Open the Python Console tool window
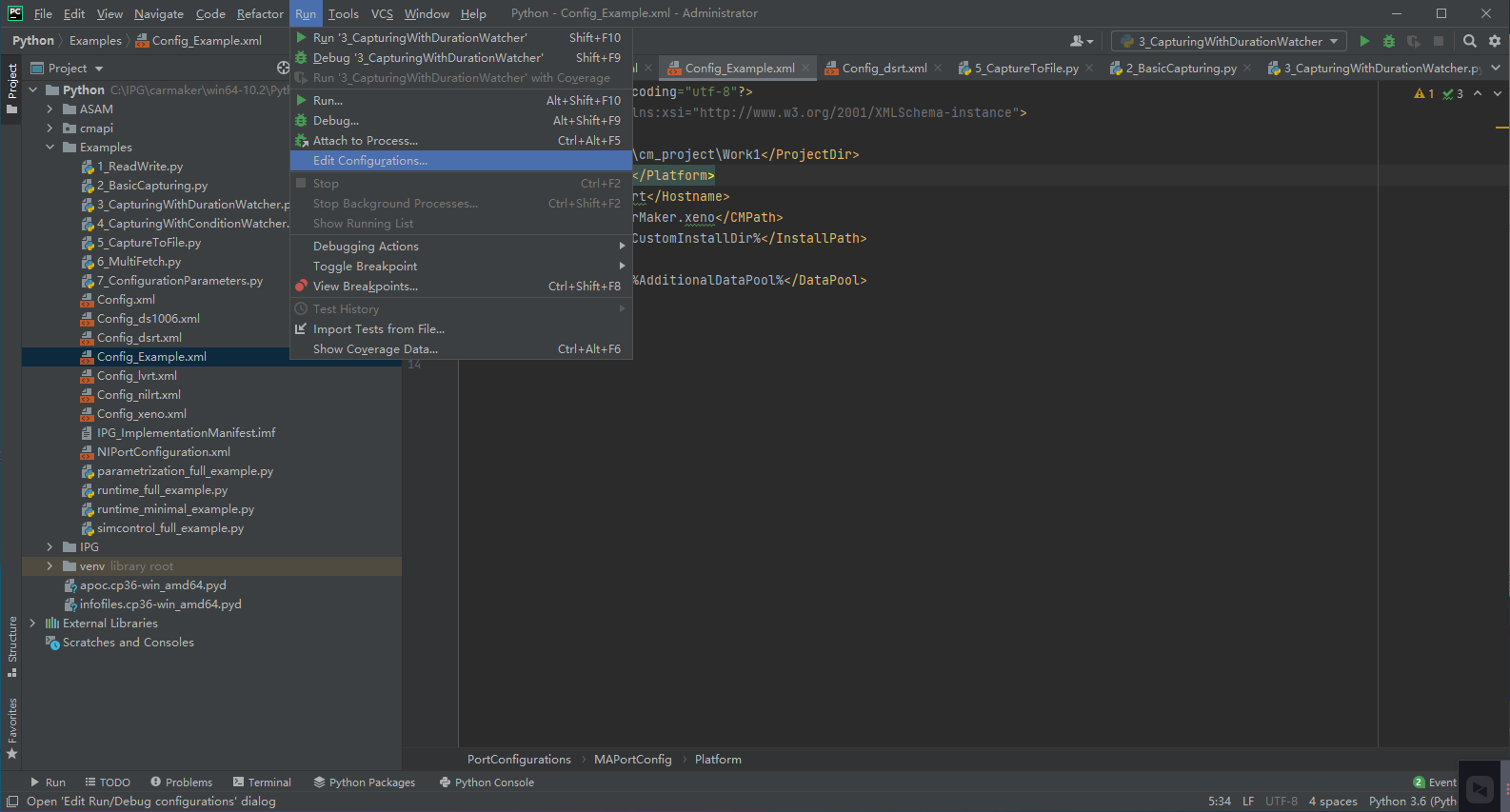Screen dimensions: 1510x812 point(487,782)
